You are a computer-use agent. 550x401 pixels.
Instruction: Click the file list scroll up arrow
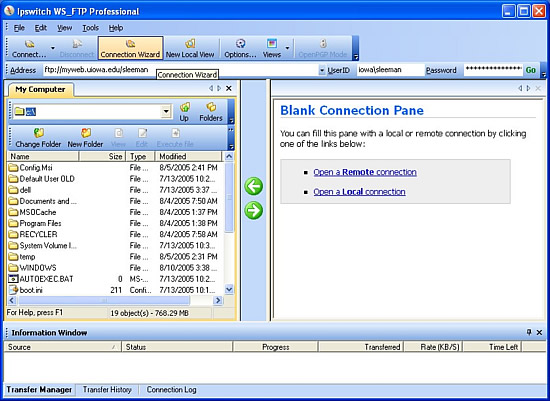tap(229, 156)
